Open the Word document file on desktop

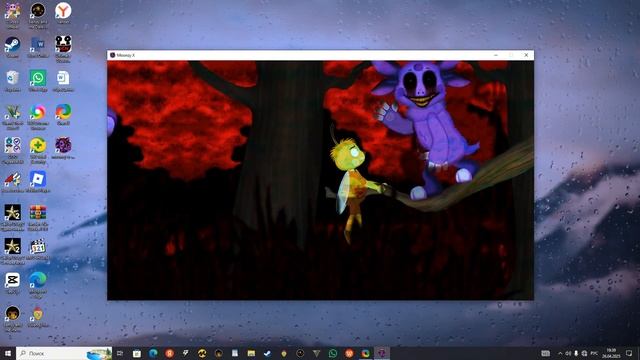pyautogui.click(x=63, y=78)
